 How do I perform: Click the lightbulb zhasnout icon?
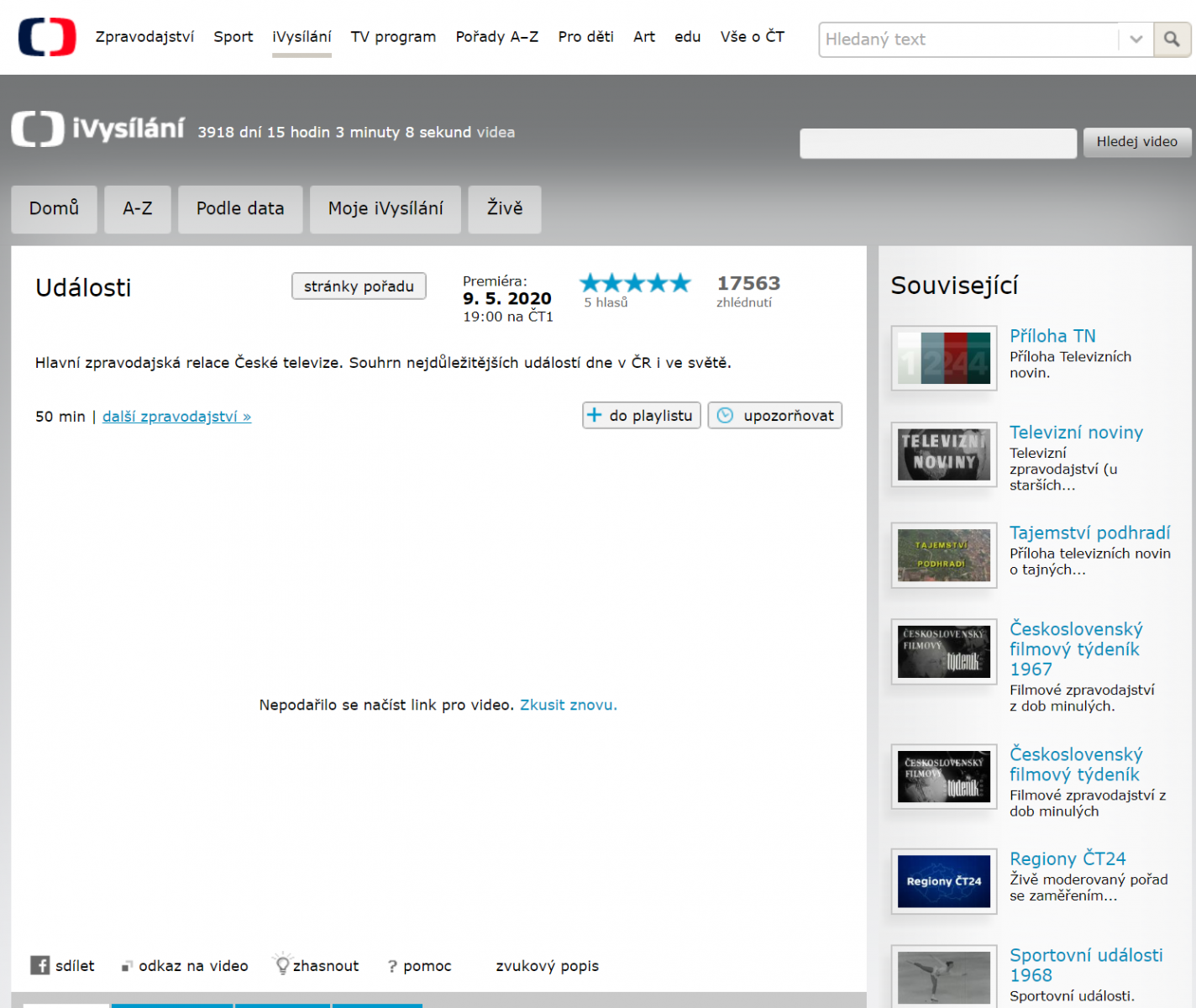282,965
